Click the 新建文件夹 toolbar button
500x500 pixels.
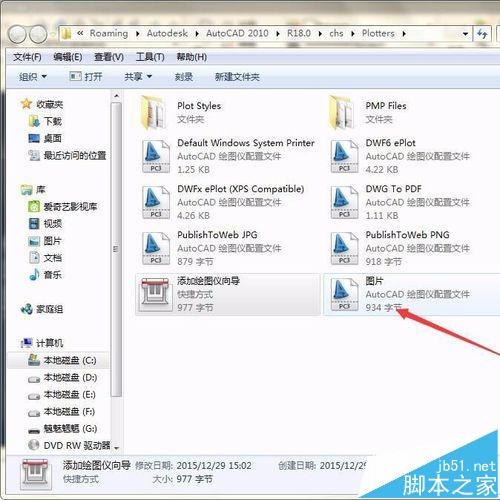point(237,77)
